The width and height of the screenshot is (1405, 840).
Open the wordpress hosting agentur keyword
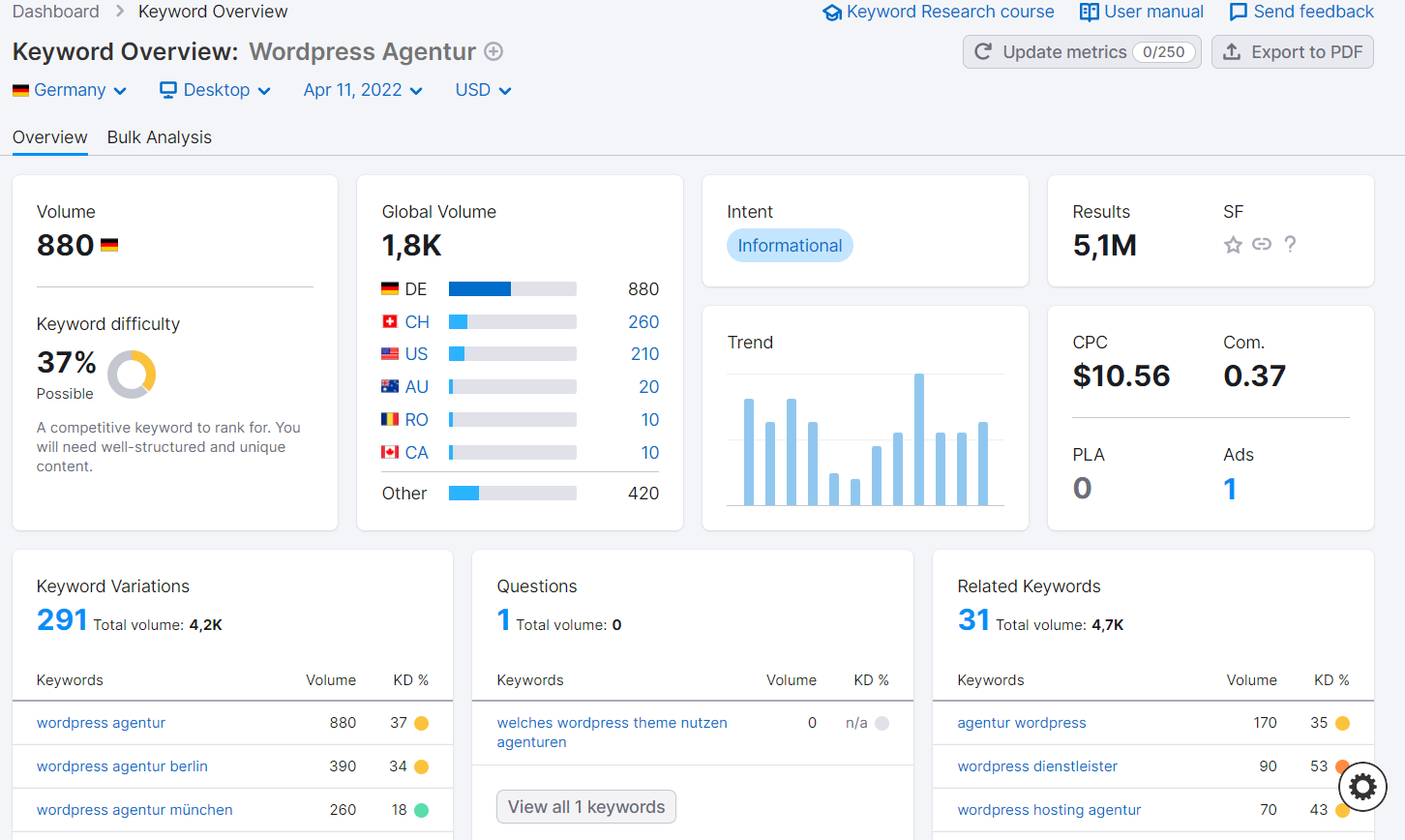(1049, 810)
